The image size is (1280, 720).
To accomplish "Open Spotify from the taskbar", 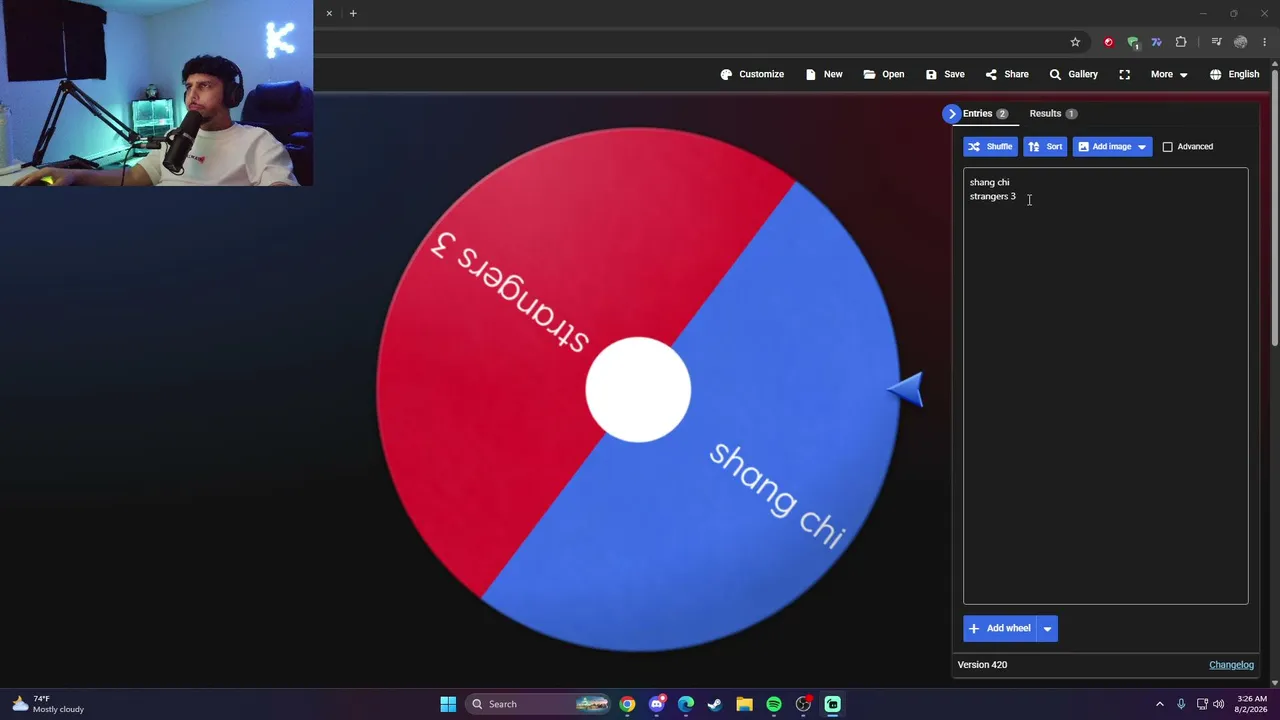I will pos(774,704).
